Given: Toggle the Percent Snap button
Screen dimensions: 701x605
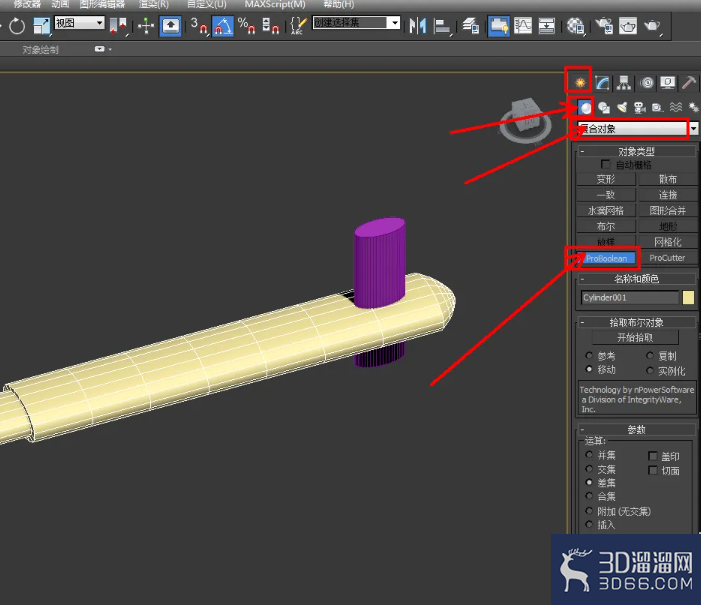Looking at the screenshot, I should (x=247, y=25).
